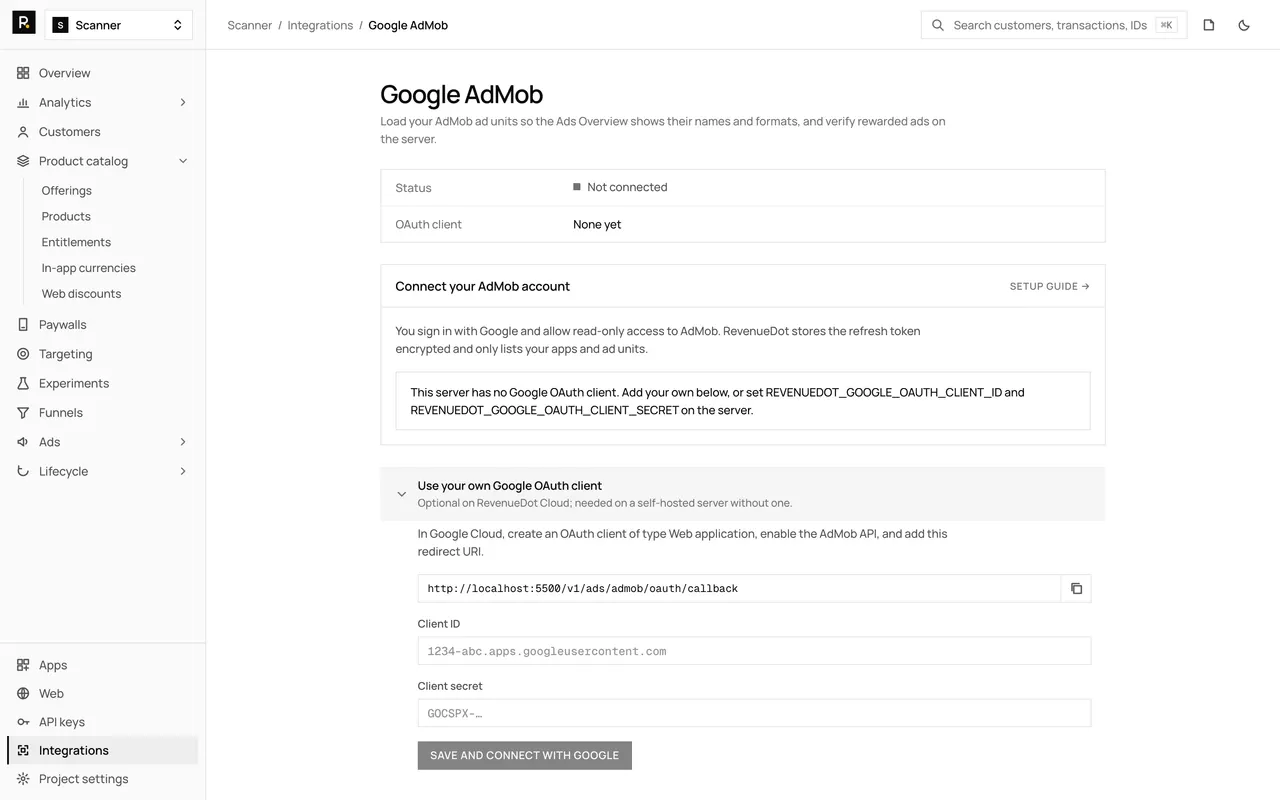The width and height of the screenshot is (1280, 800).
Task: Click the 'None yet' OAuth client value
Action: point(597,225)
